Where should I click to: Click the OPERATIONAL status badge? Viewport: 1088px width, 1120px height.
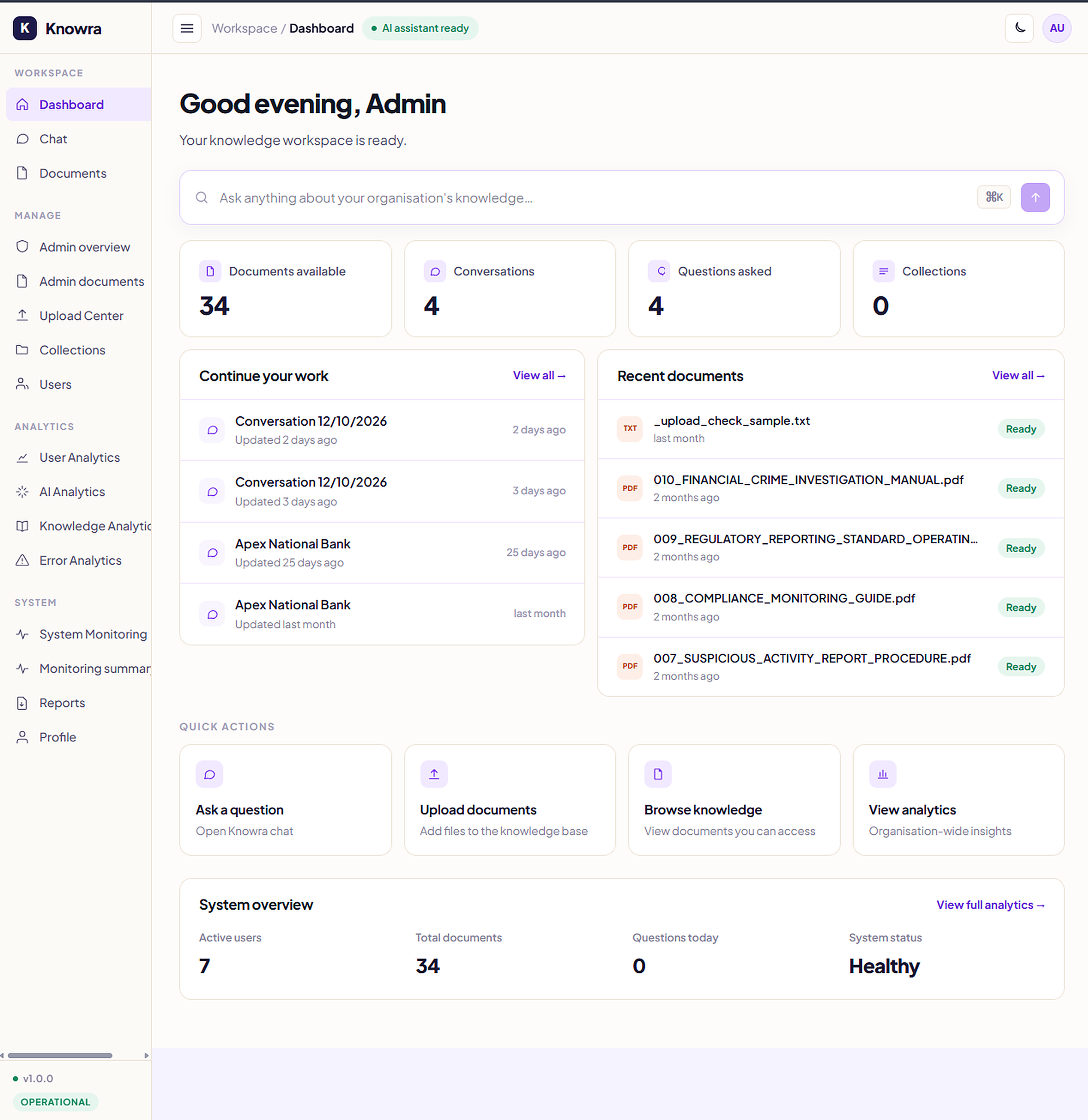(55, 1102)
